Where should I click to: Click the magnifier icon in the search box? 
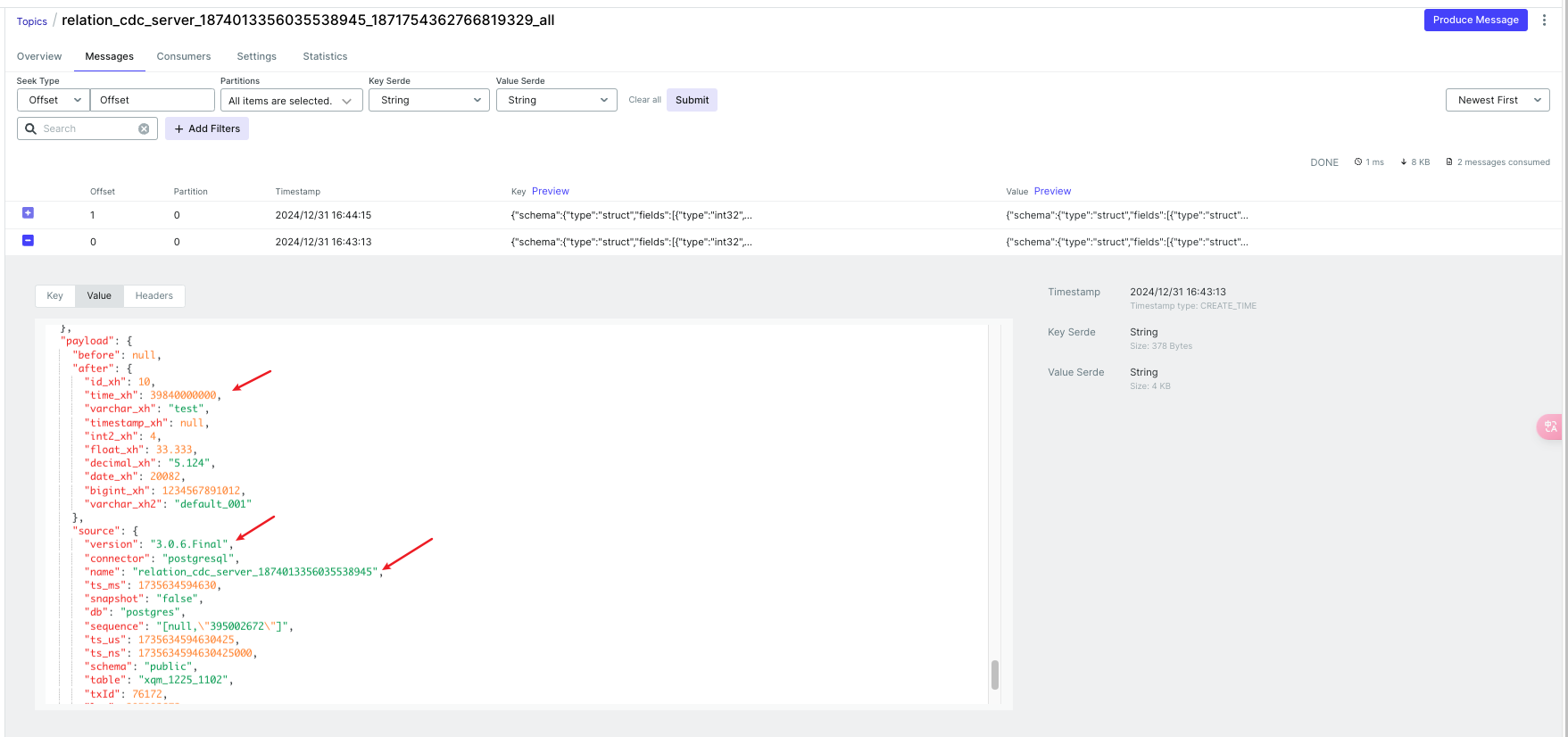click(x=30, y=128)
